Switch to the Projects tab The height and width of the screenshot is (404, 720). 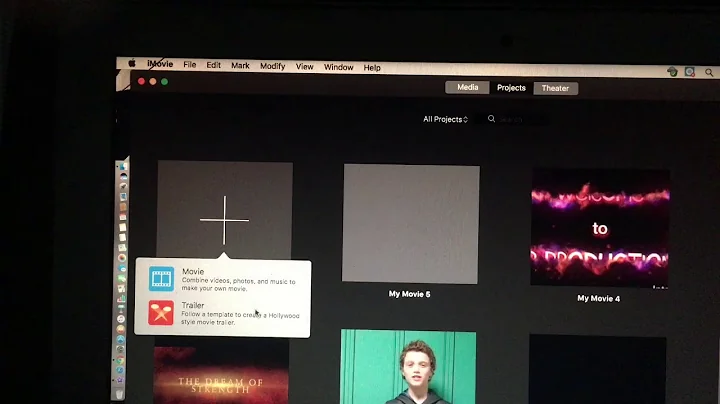tap(511, 88)
